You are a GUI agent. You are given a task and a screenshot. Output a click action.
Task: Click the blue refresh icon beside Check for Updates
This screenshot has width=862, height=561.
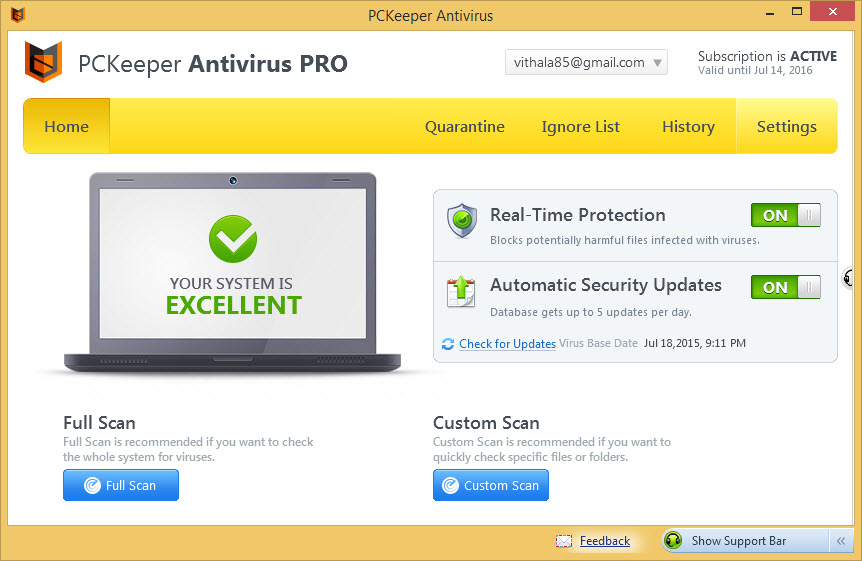pyautogui.click(x=448, y=344)
